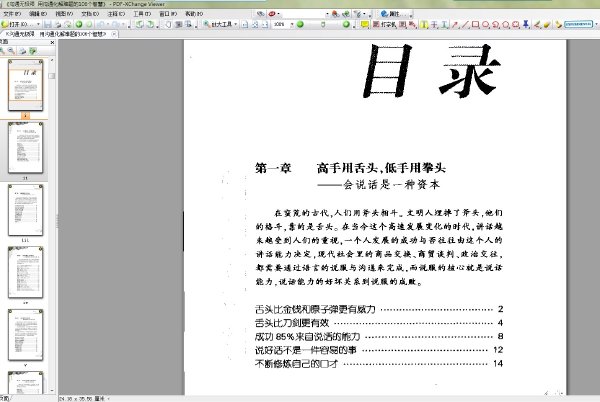The image size is (600, 402).
Task: Select the blue Pushpin attachment tool
Action: point(526,24)
